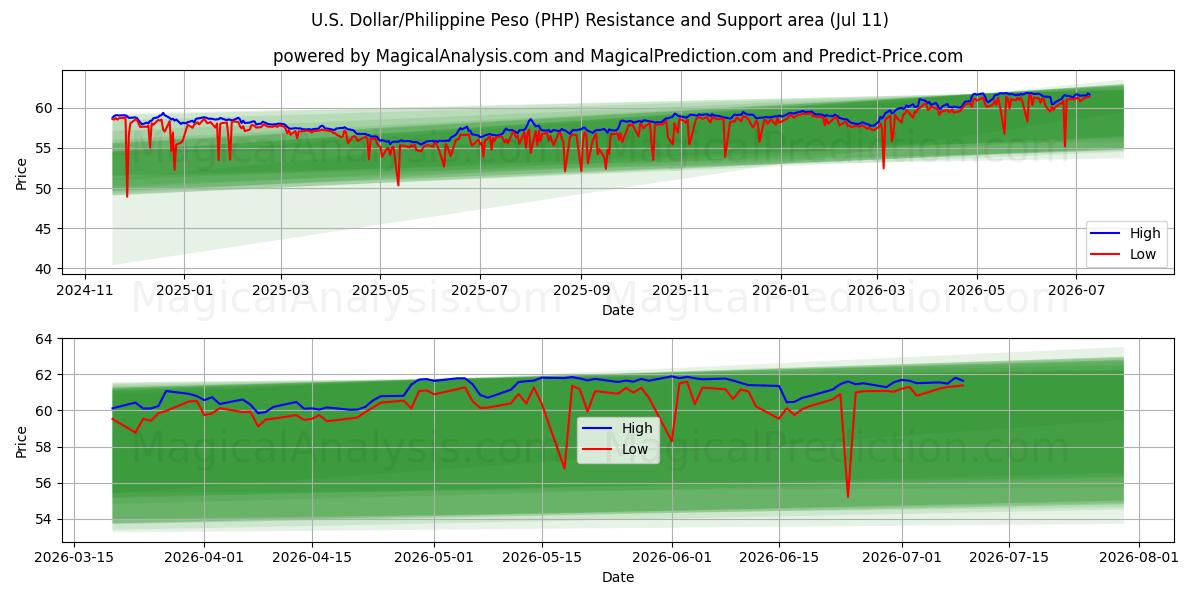The image size is (1200, 600).
Task: Click the 'Date' x-axis label under the bottom chart
Action: (x=618, y=578)
